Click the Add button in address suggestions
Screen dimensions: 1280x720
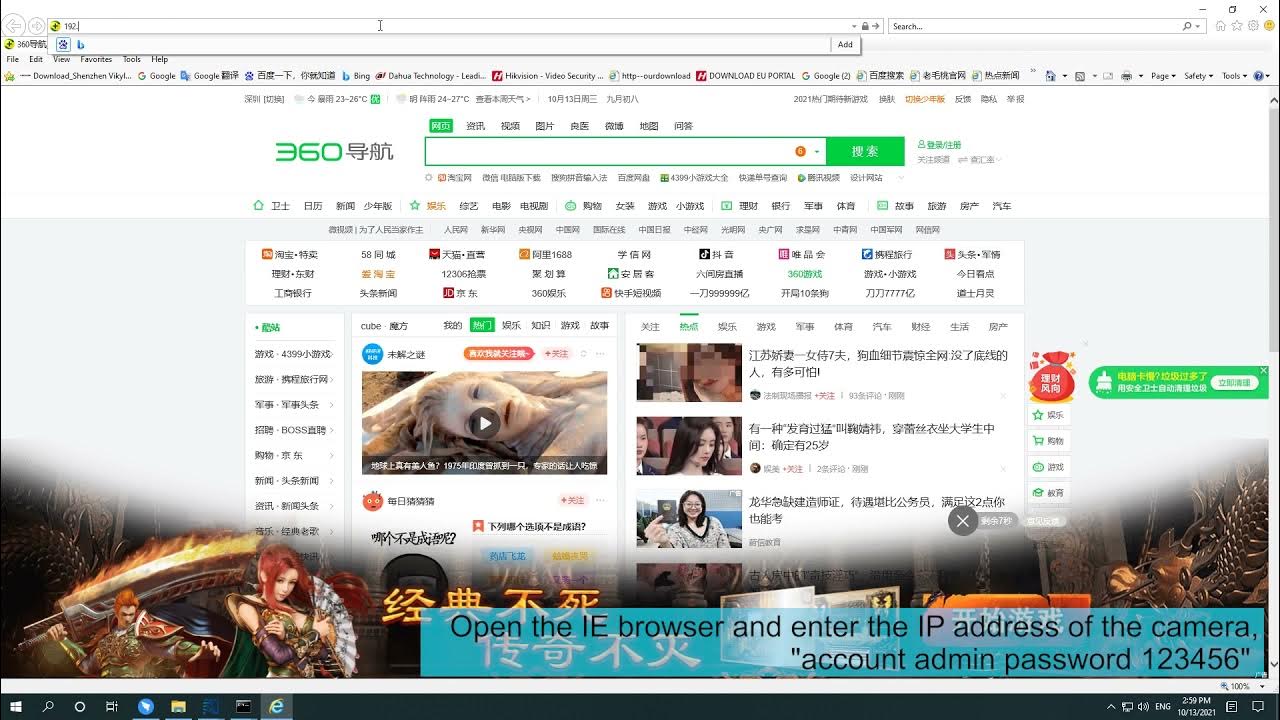coord(845,44)
